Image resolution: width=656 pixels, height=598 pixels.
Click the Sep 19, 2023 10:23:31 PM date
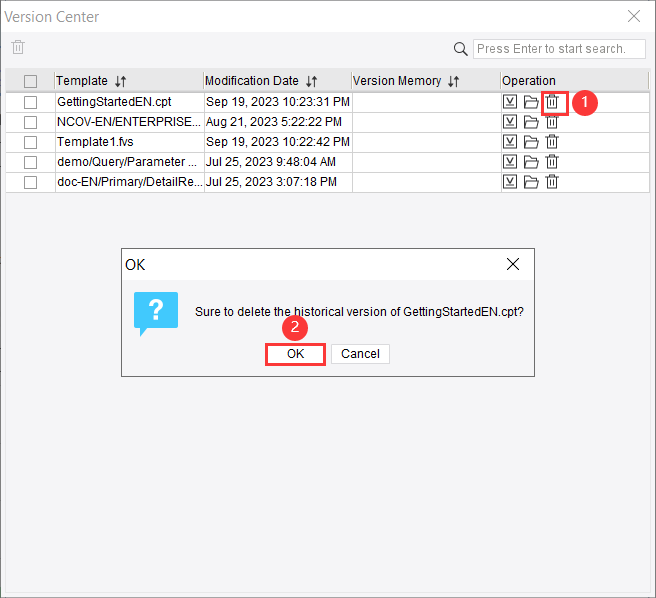click(x=278, y=102)
